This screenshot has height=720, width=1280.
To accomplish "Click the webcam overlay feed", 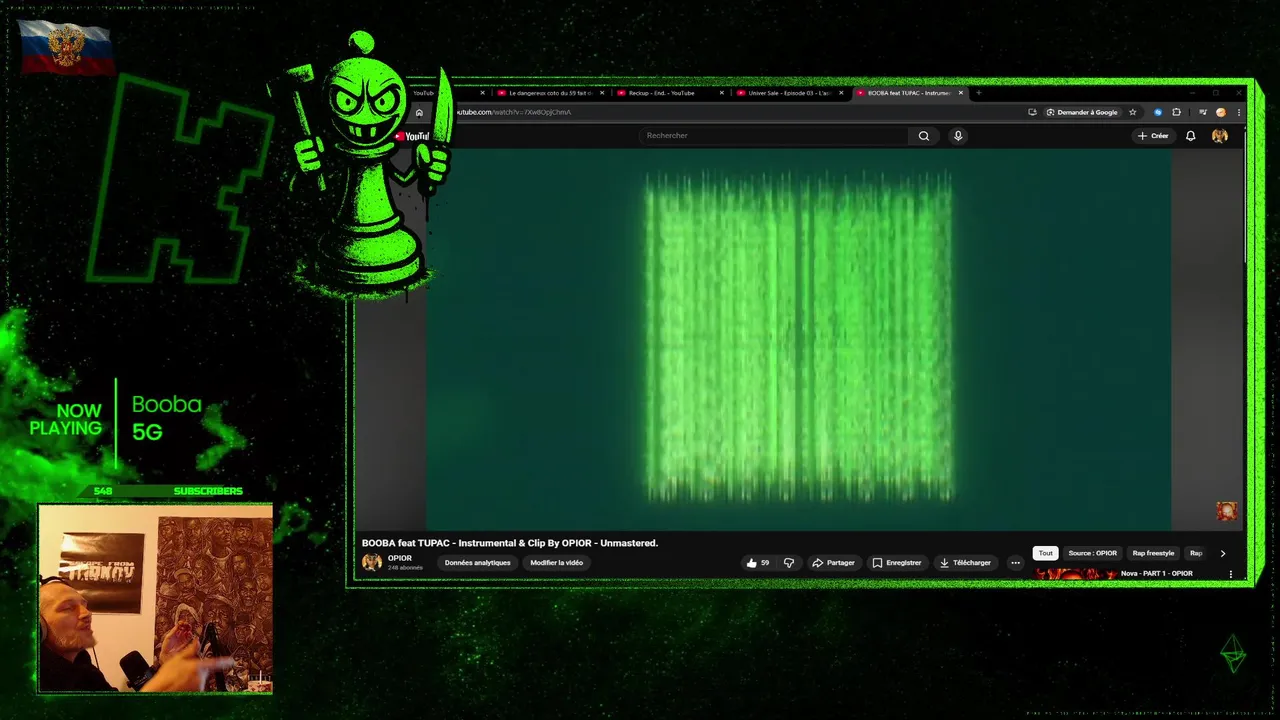I will 155,598.
